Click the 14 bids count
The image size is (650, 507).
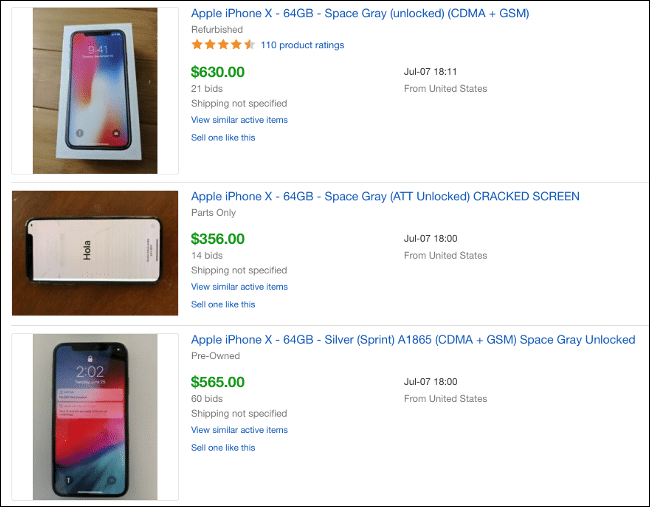(x=207, y=256)
